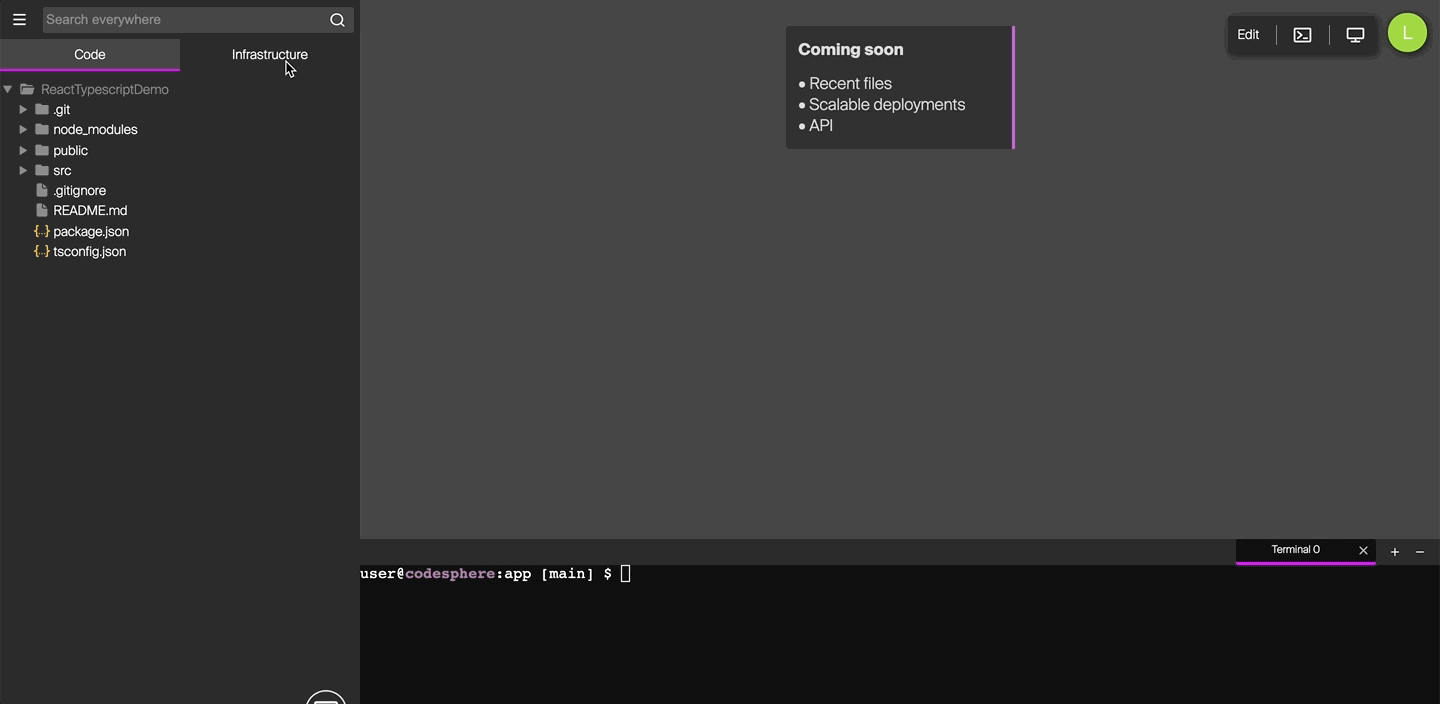
Task: Click the Edit button
Action: [1247, 34]
